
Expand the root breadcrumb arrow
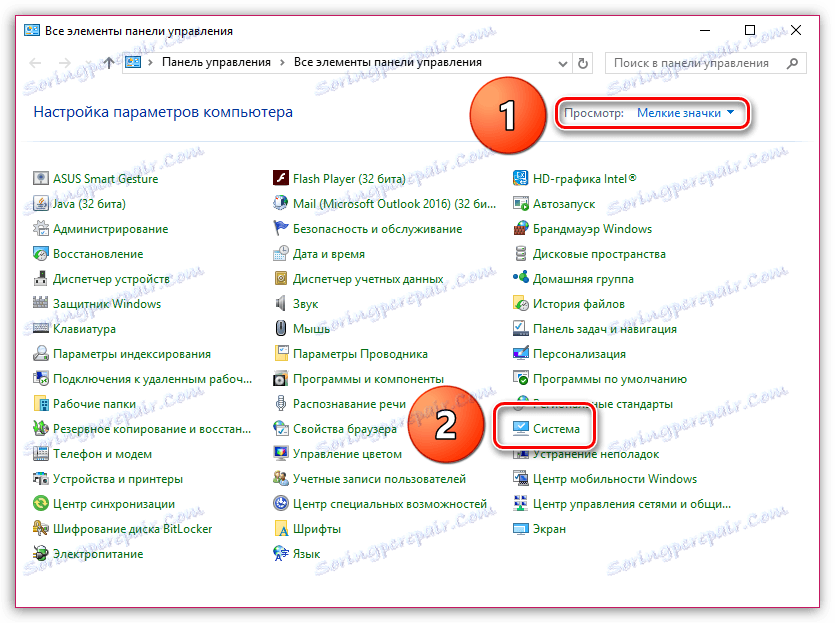point(151,62)
